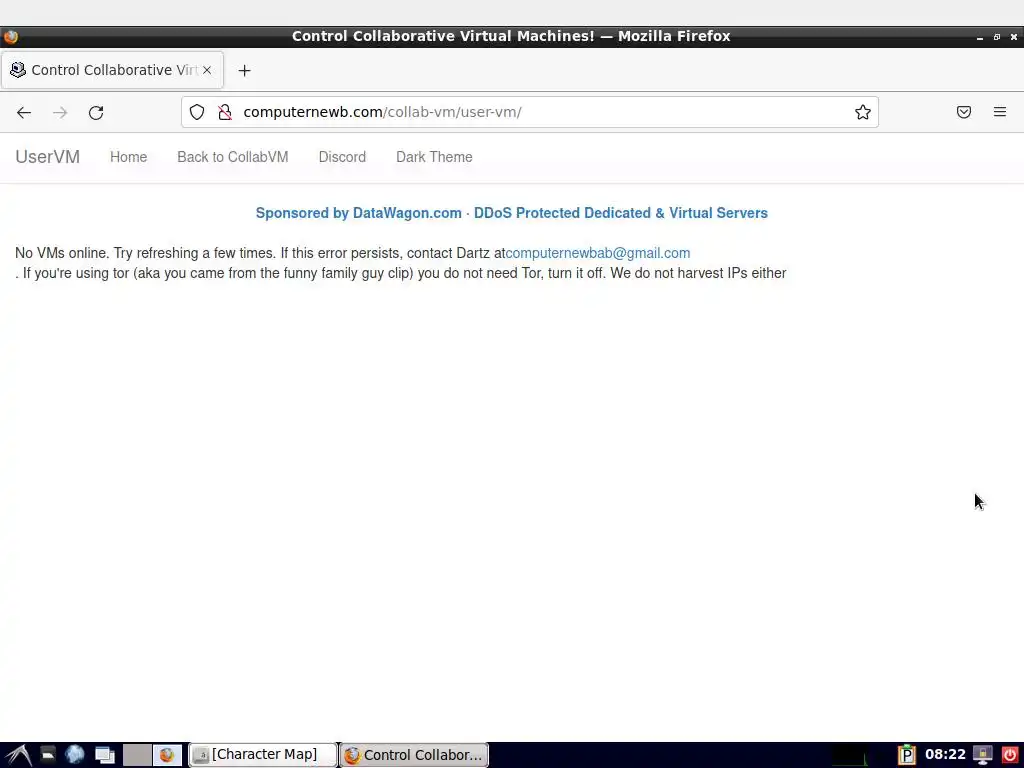Open the Firefox icon in the title bar

pos(10,37)
